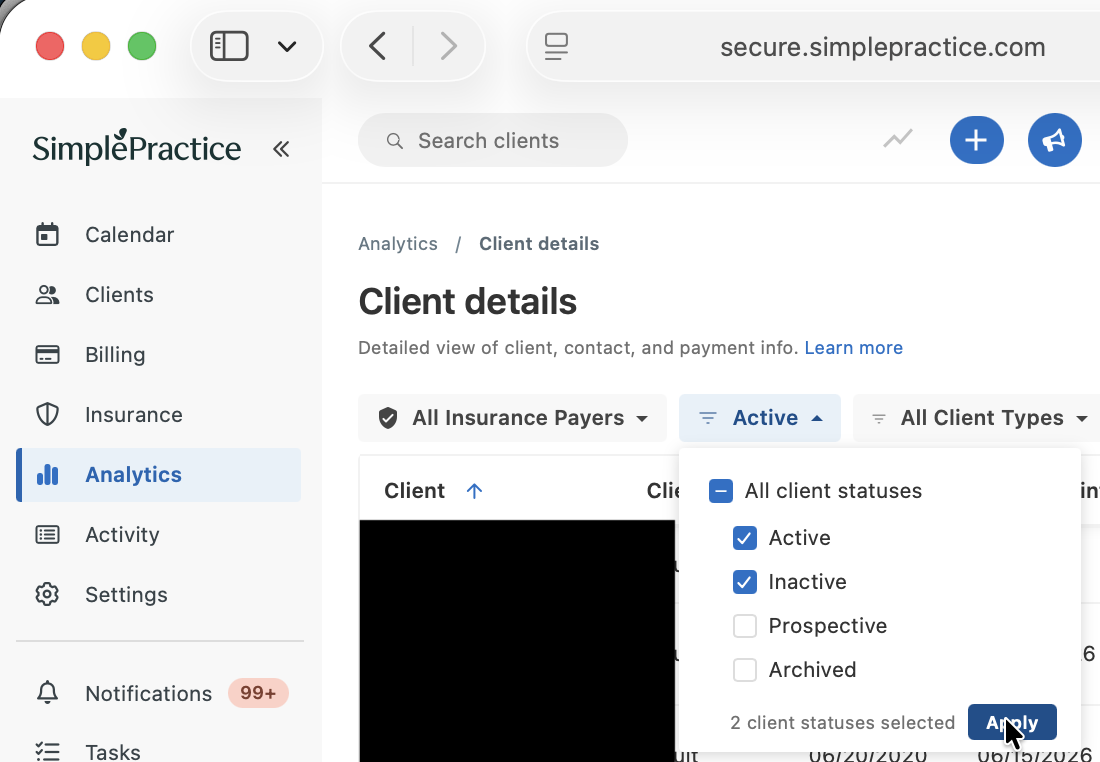This screenshot has height=762, width=1100.
Task: Click the Analytics bar chart icon
Action: pos(47,475)
